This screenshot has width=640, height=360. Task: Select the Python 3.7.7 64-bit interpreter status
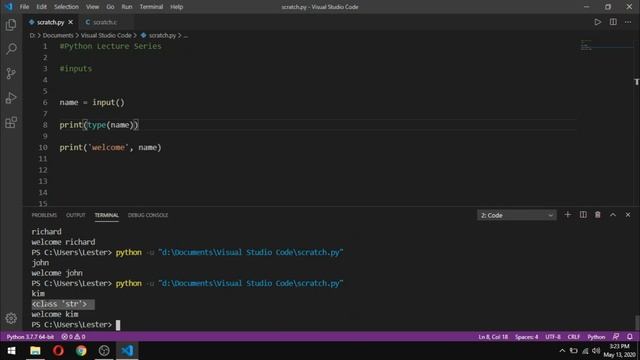point(30,337)
